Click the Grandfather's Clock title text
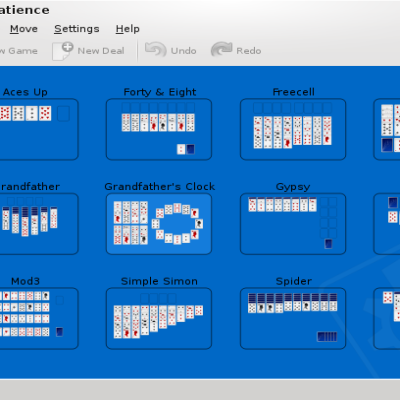400x400 pixels. coord(160,186)
